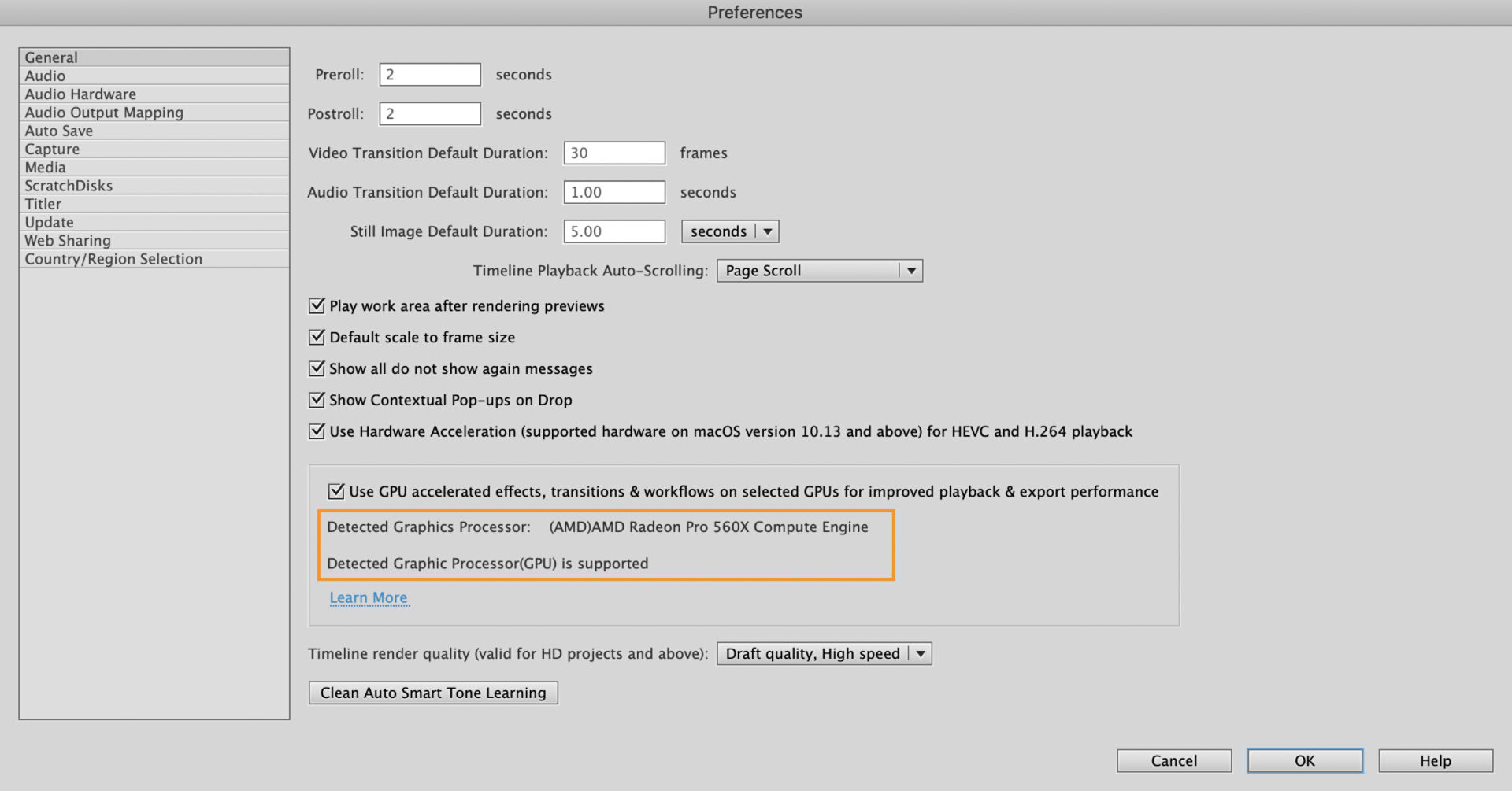The width and height of the screenshot is (1512, 791).
Task: Dismiss the dialog using Cancel
Action: (1173, 760)
